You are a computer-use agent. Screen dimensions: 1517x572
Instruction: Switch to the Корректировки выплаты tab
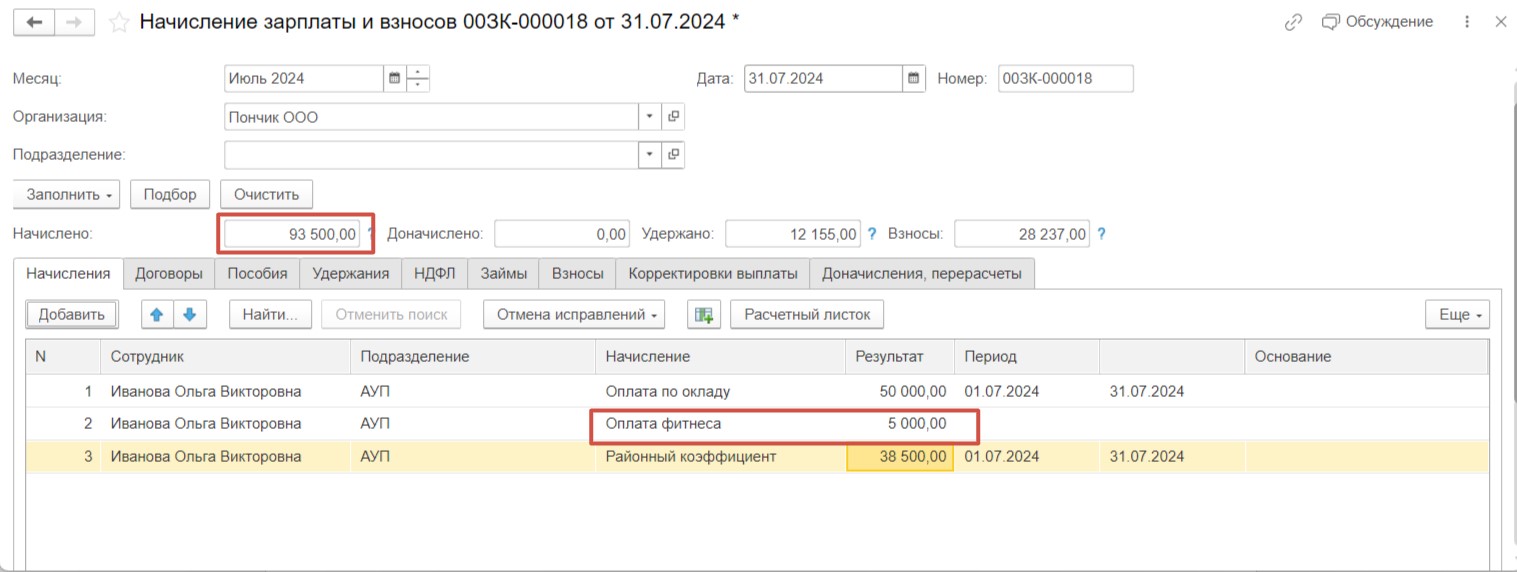click(x=712, y=273)
